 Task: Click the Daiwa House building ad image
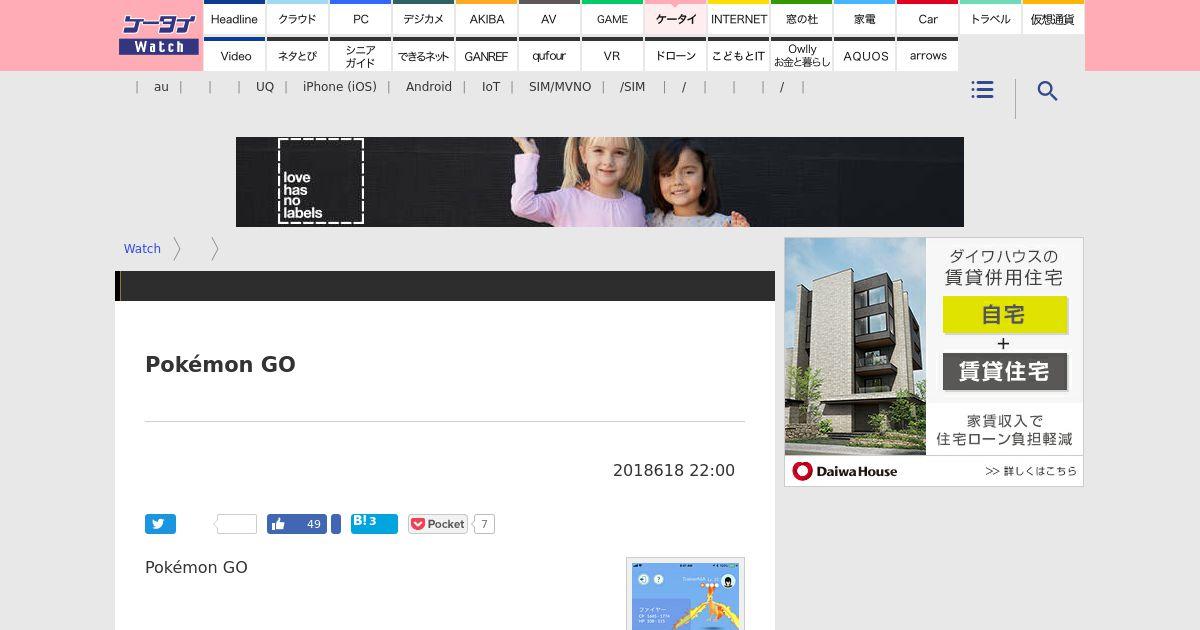click(x=855, y=347)
